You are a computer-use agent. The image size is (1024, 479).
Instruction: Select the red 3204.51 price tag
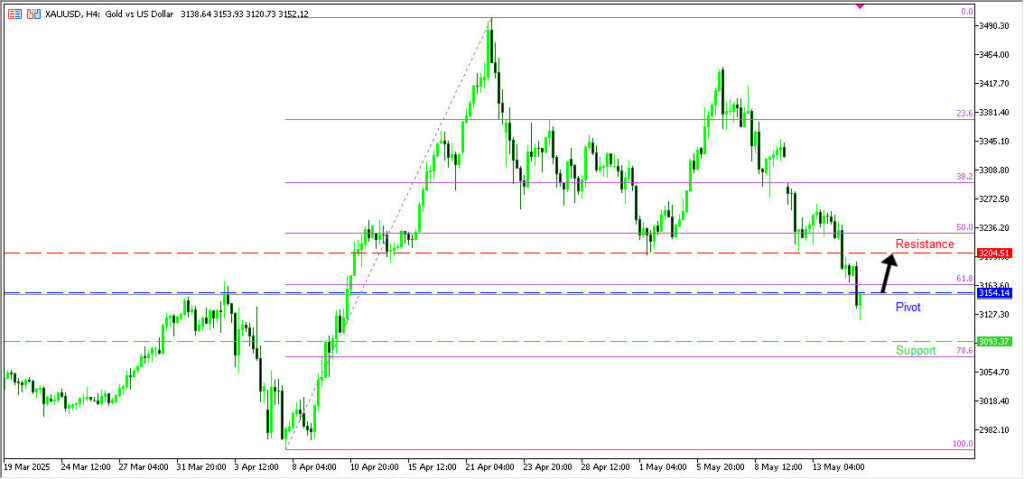pos(993,253)
